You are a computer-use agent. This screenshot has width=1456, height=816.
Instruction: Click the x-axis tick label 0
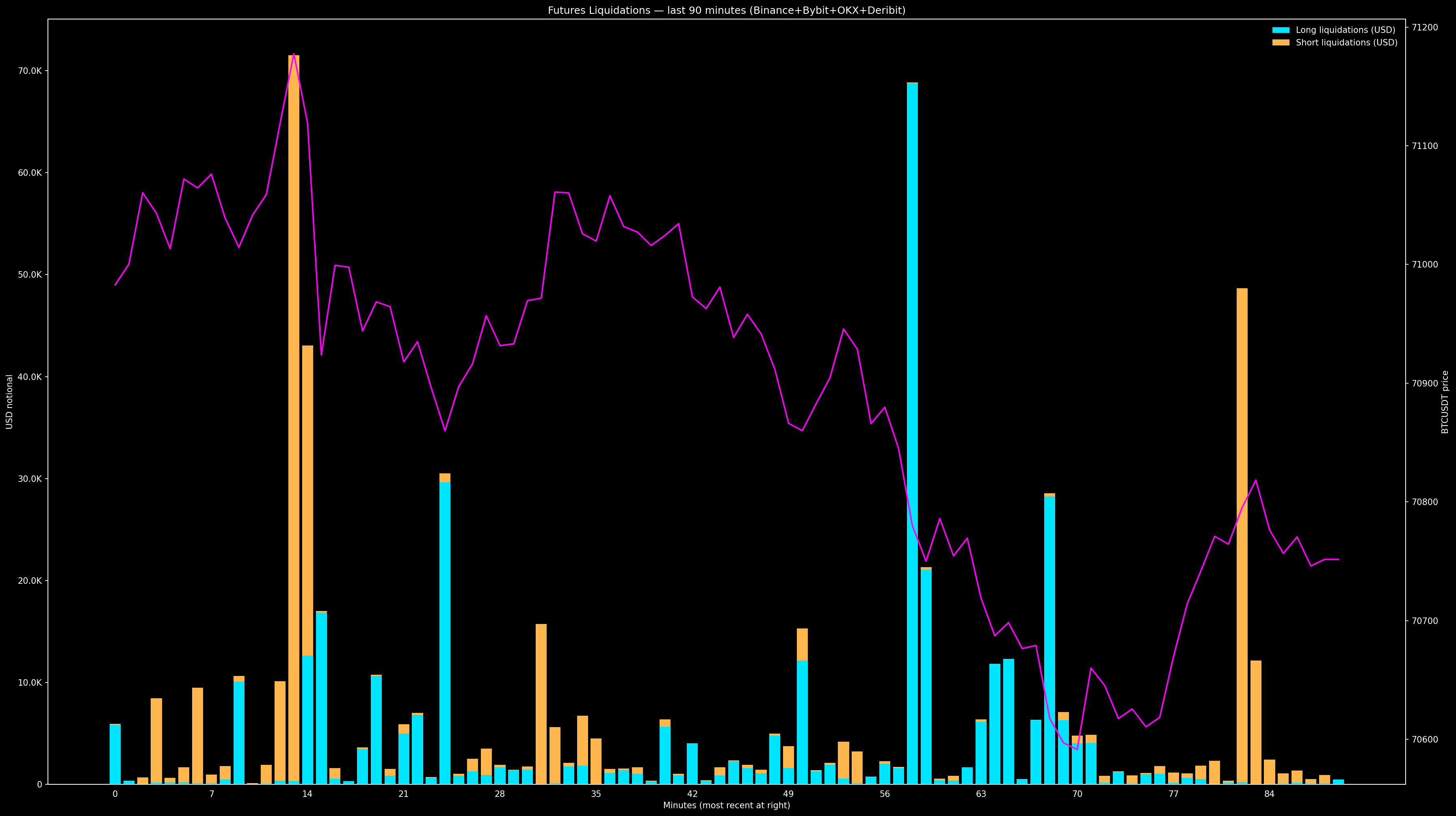[x=115, y=794]
